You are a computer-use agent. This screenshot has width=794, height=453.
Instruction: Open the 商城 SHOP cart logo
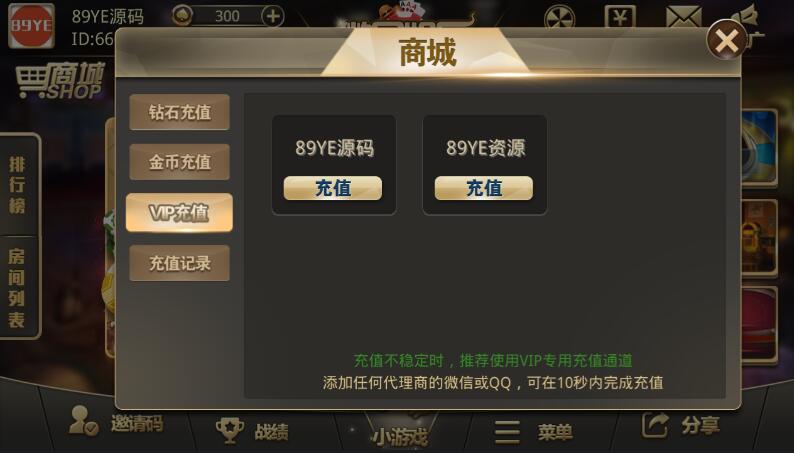(60, 80)
